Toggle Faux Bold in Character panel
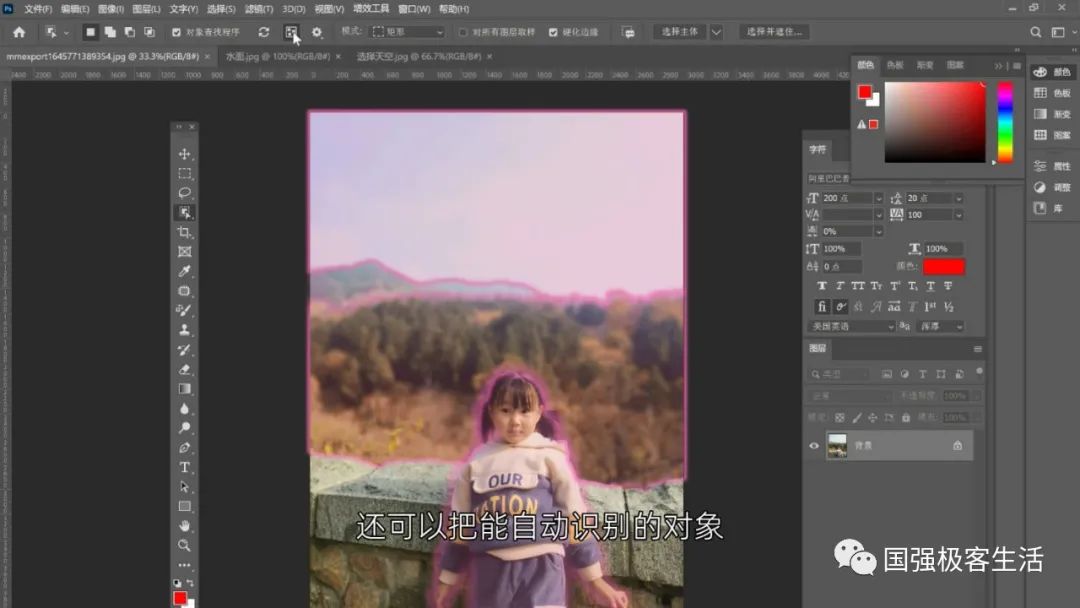The image size is (1080, 608). (822, 286)
